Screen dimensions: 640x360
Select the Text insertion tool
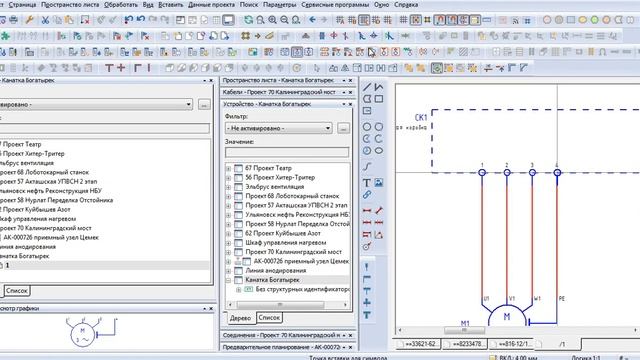[x=367, y=183]
